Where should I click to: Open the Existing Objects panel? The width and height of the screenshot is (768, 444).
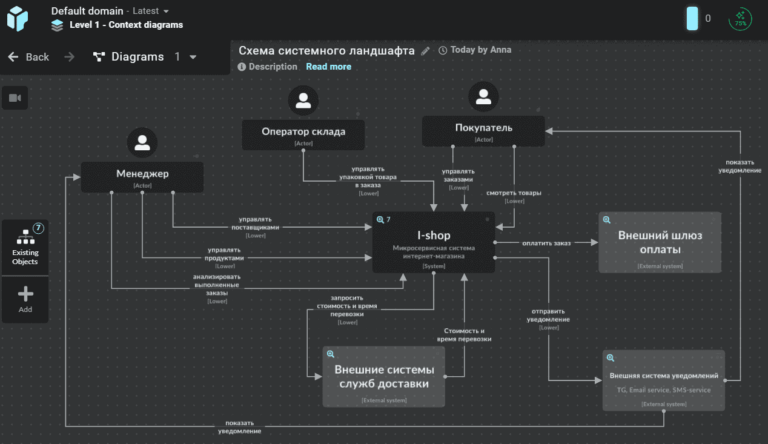[x=25, y=247]
